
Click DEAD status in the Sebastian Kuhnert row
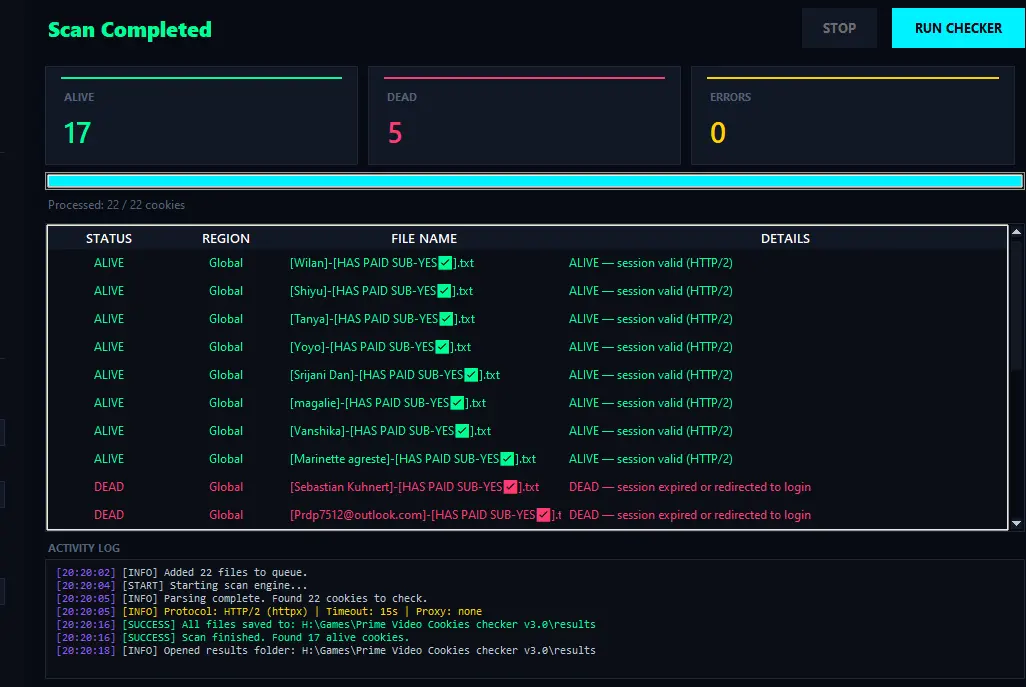pyautogui.click(x=109, y=487)
